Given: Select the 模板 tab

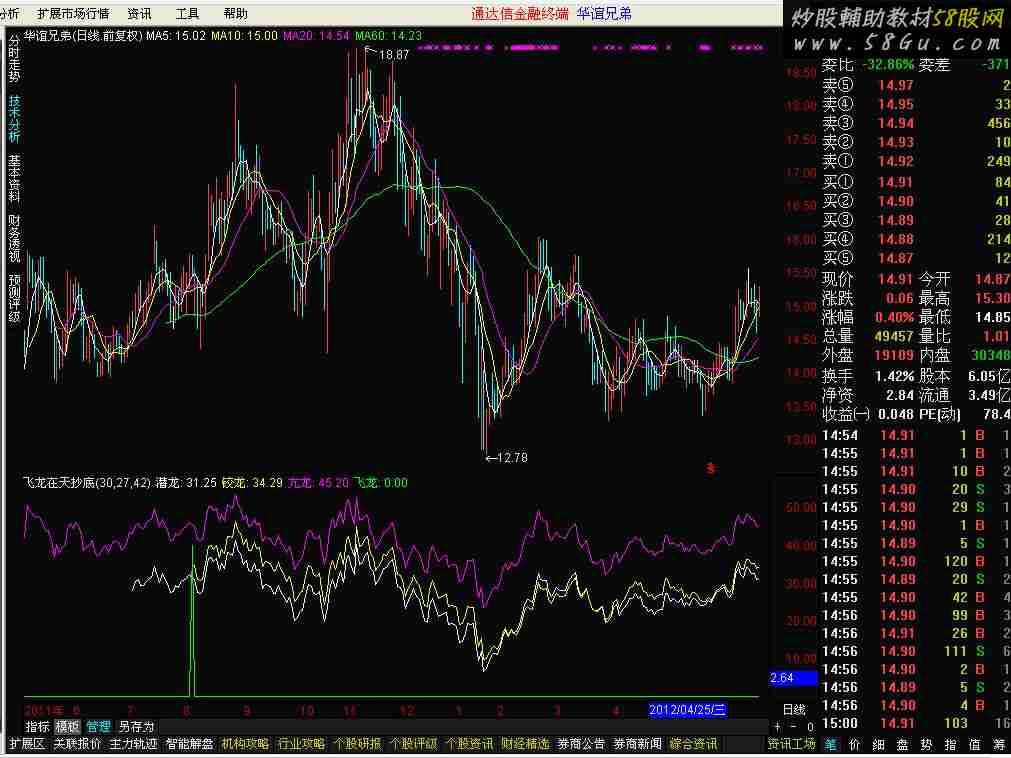Looking at the screenshot, I should [67, 726].
